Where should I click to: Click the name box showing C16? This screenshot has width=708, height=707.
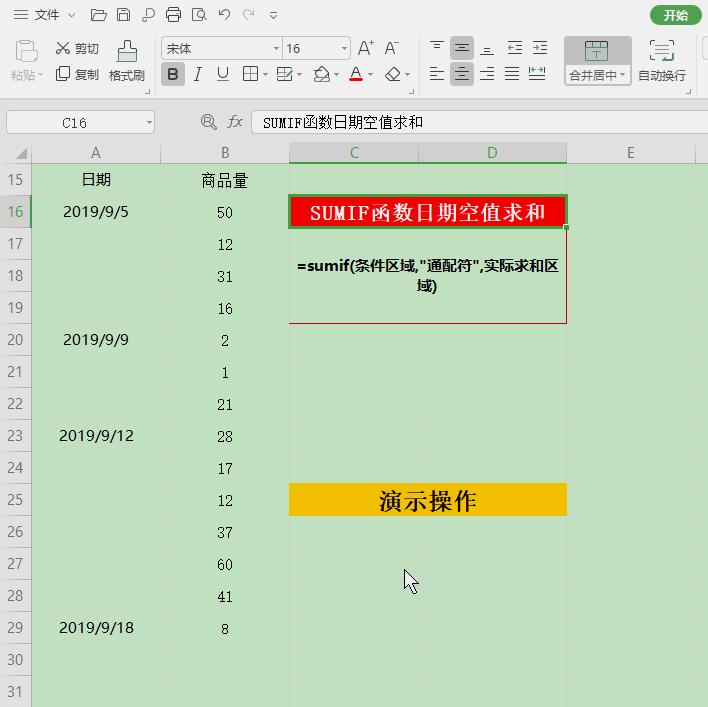(x=75, y=122)
